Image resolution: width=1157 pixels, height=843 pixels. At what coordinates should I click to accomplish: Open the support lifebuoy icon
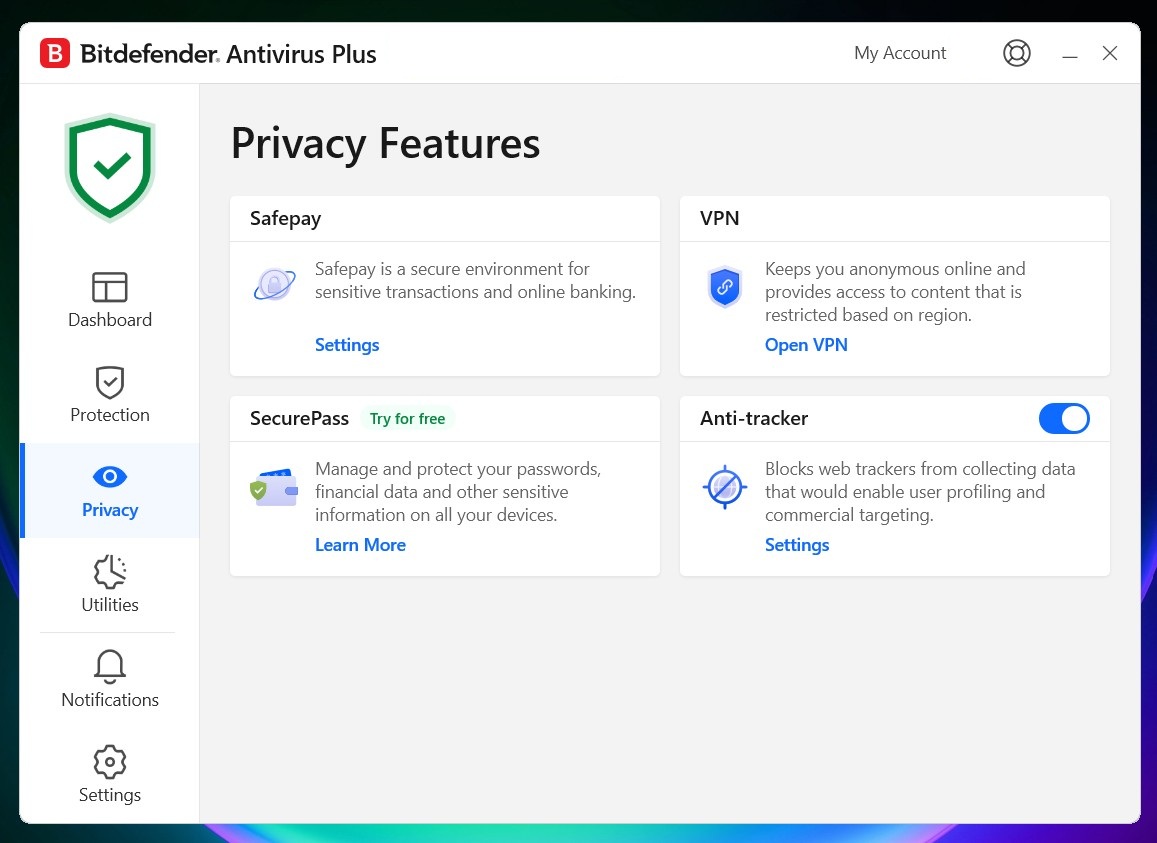tap(1016, 53)
